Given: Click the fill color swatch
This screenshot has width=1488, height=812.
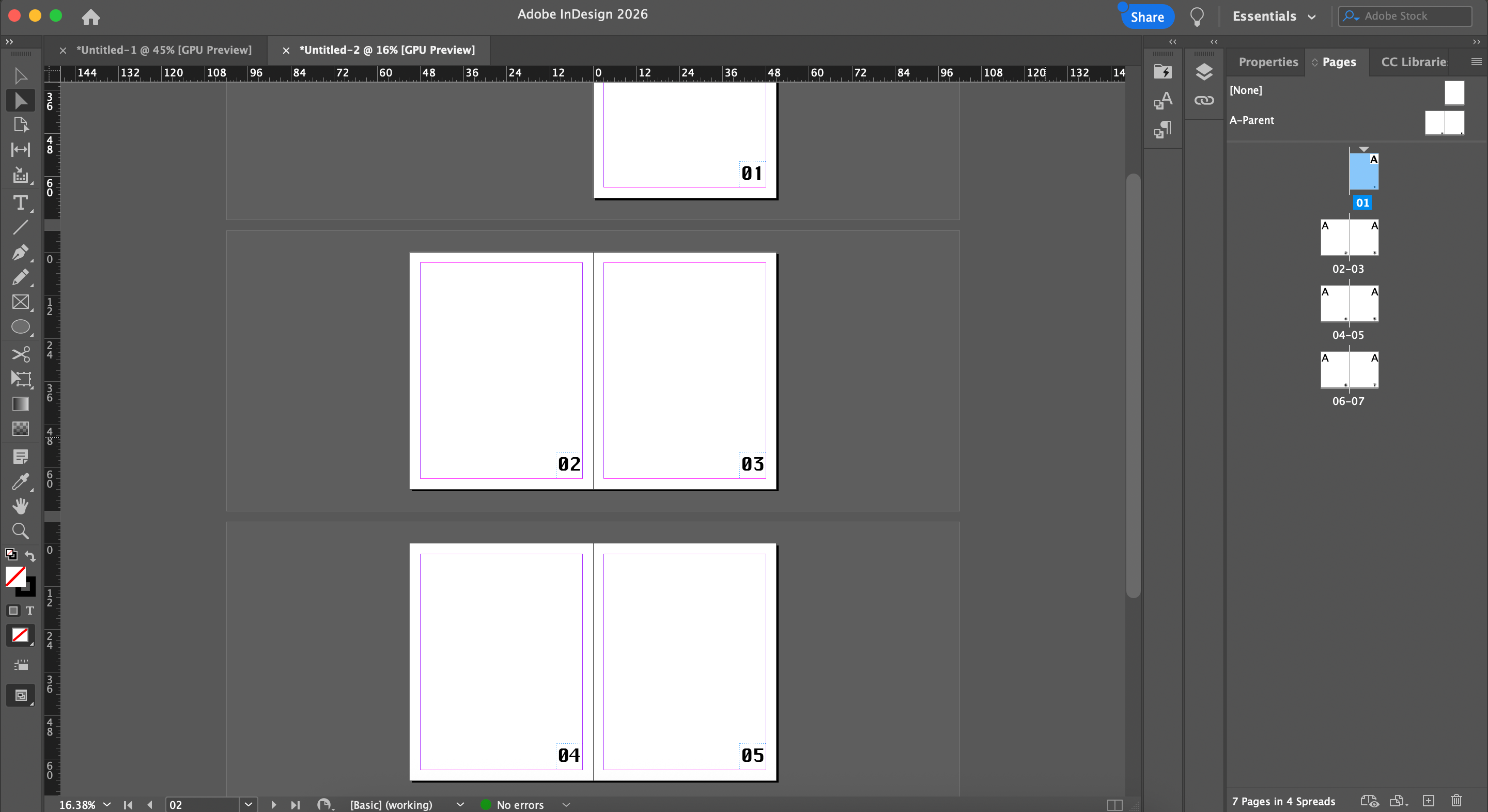Looking at the screenshot, I should click(x=16, y=576).
